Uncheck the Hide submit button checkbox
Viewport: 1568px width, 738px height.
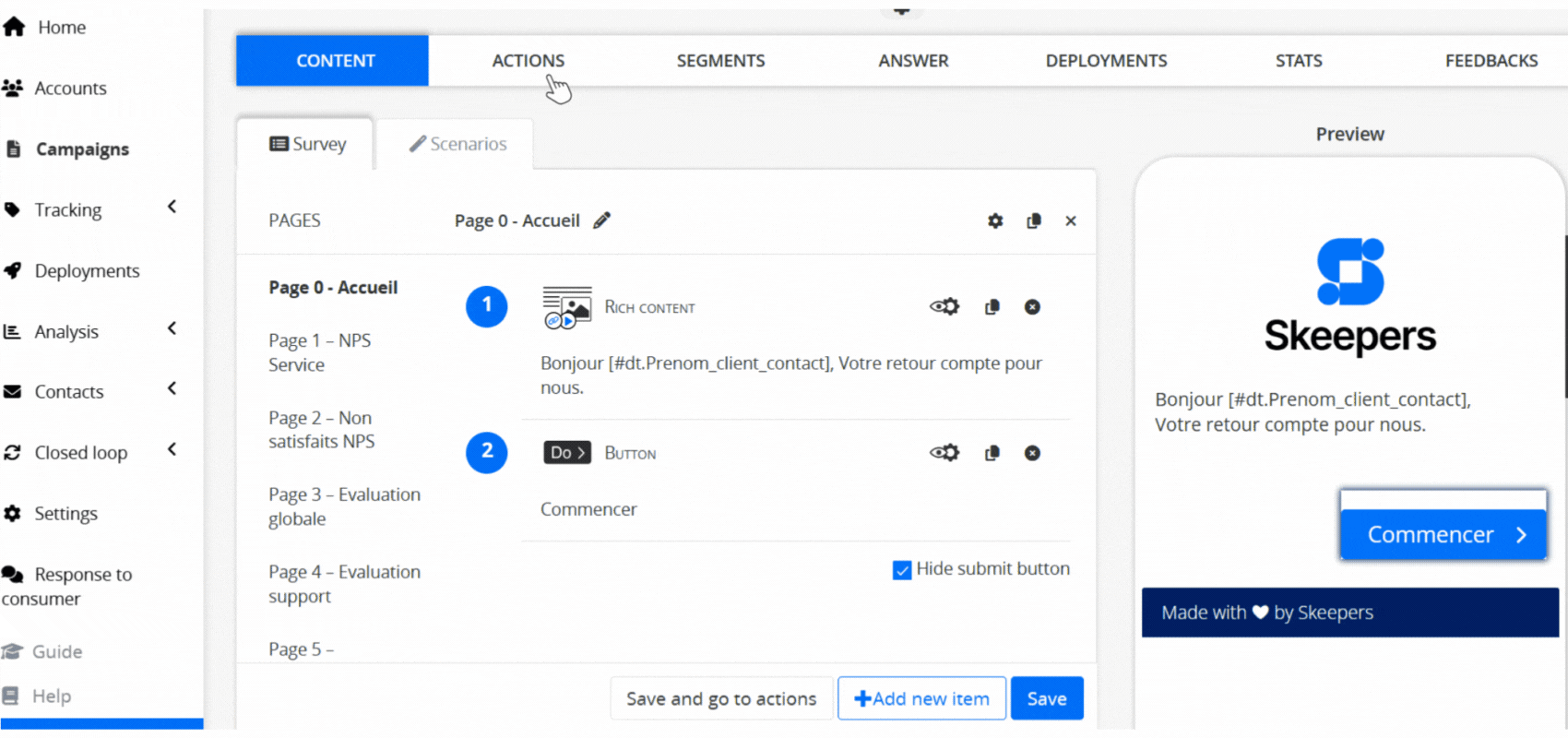point(902,570)
